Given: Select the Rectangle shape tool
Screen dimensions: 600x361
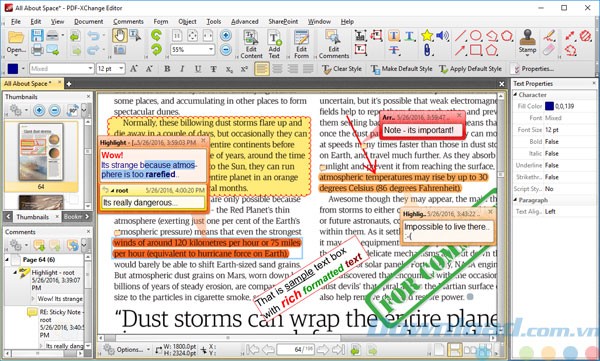Looking at the screenshot, I should (475, 50).
